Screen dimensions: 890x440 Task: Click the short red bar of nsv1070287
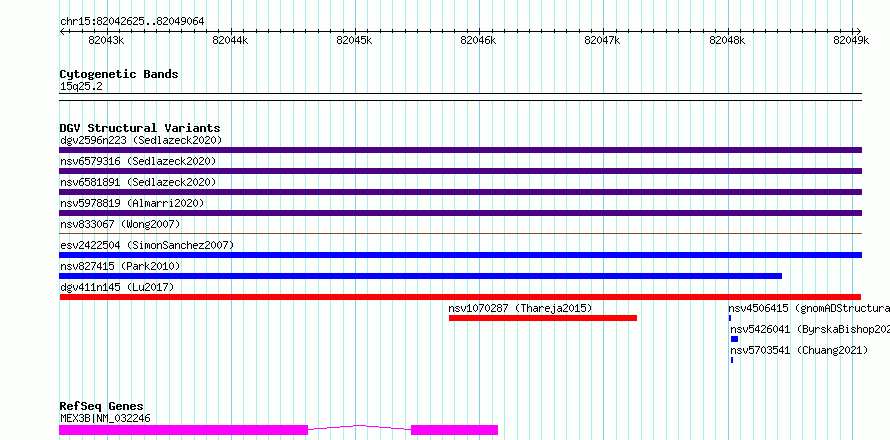pos(543,318)
